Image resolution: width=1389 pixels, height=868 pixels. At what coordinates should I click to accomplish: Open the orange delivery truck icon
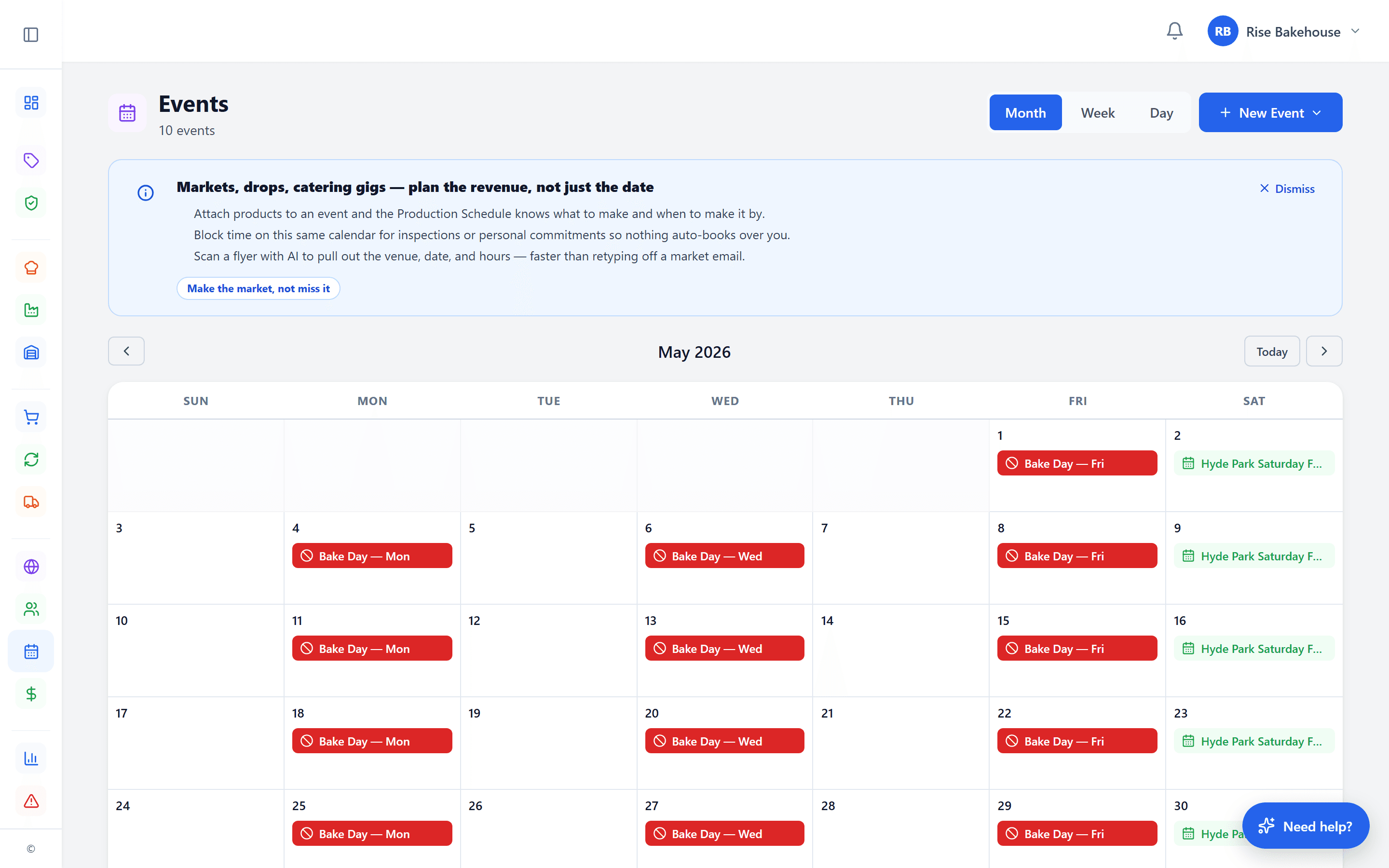pos(31,502)
